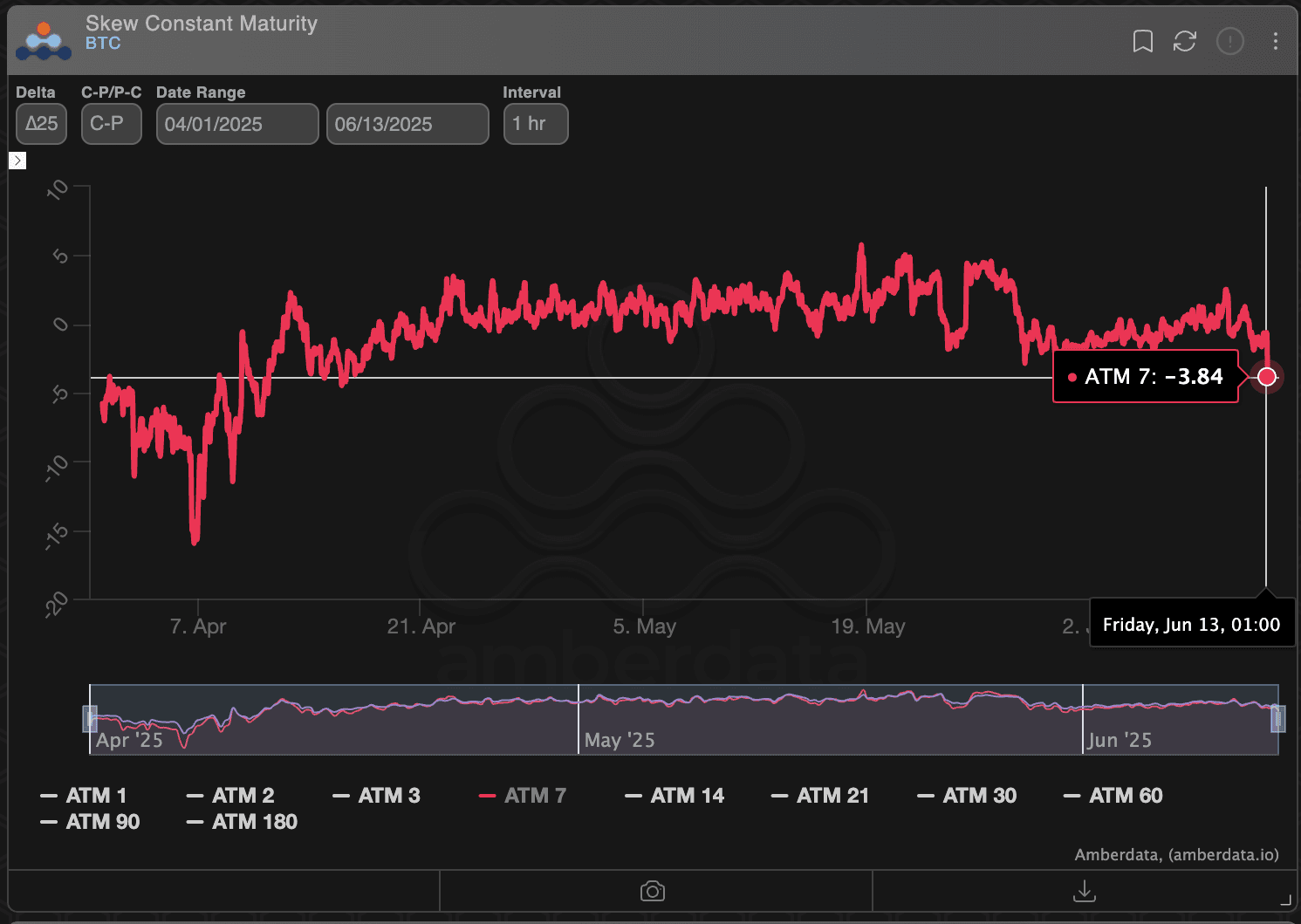The image size is (1301, 924).
Task: Expand the collapsed left side panel
Action: (17, 160)
